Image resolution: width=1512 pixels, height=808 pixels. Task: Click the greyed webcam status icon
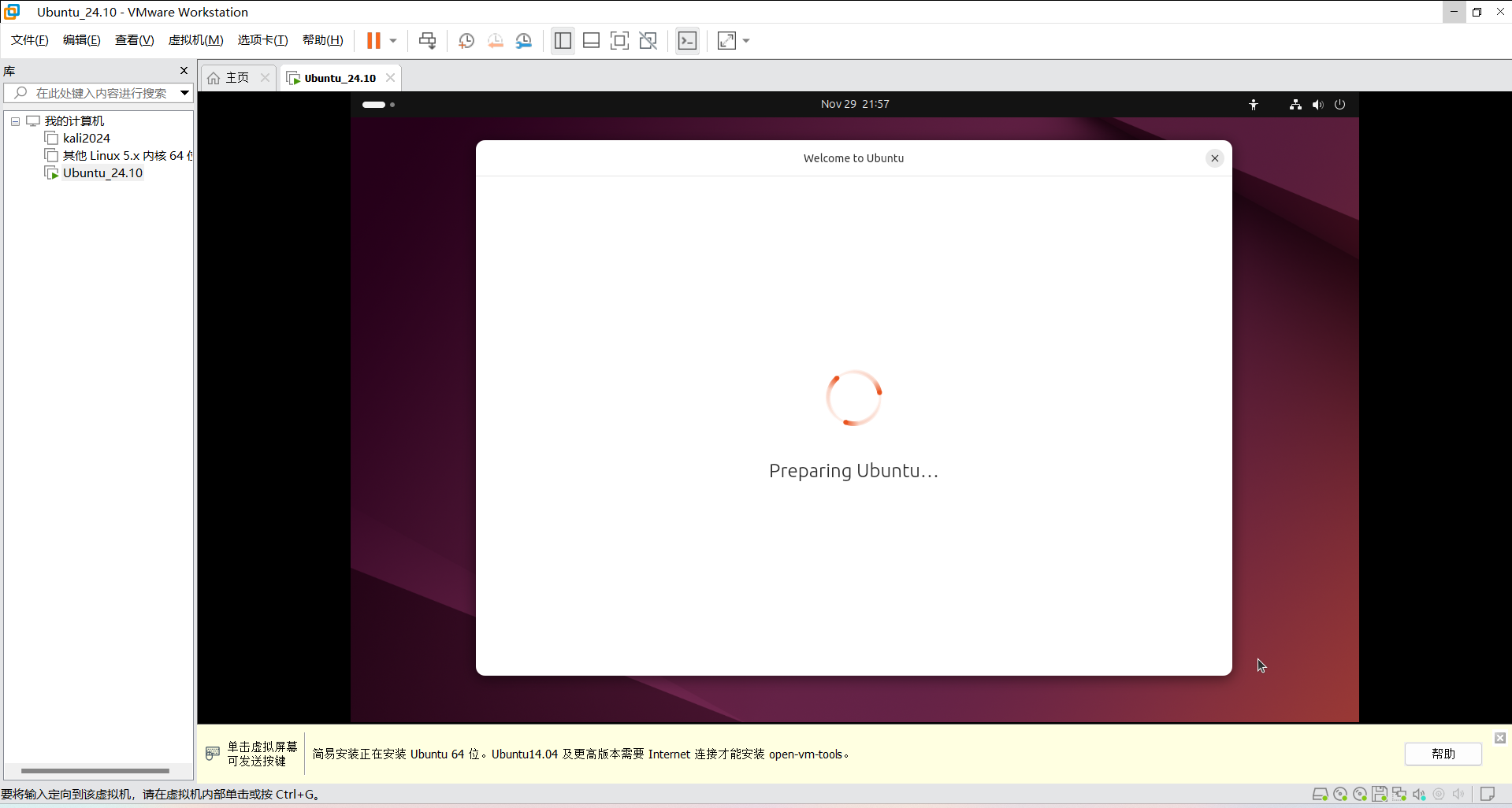pos(1439,794)
